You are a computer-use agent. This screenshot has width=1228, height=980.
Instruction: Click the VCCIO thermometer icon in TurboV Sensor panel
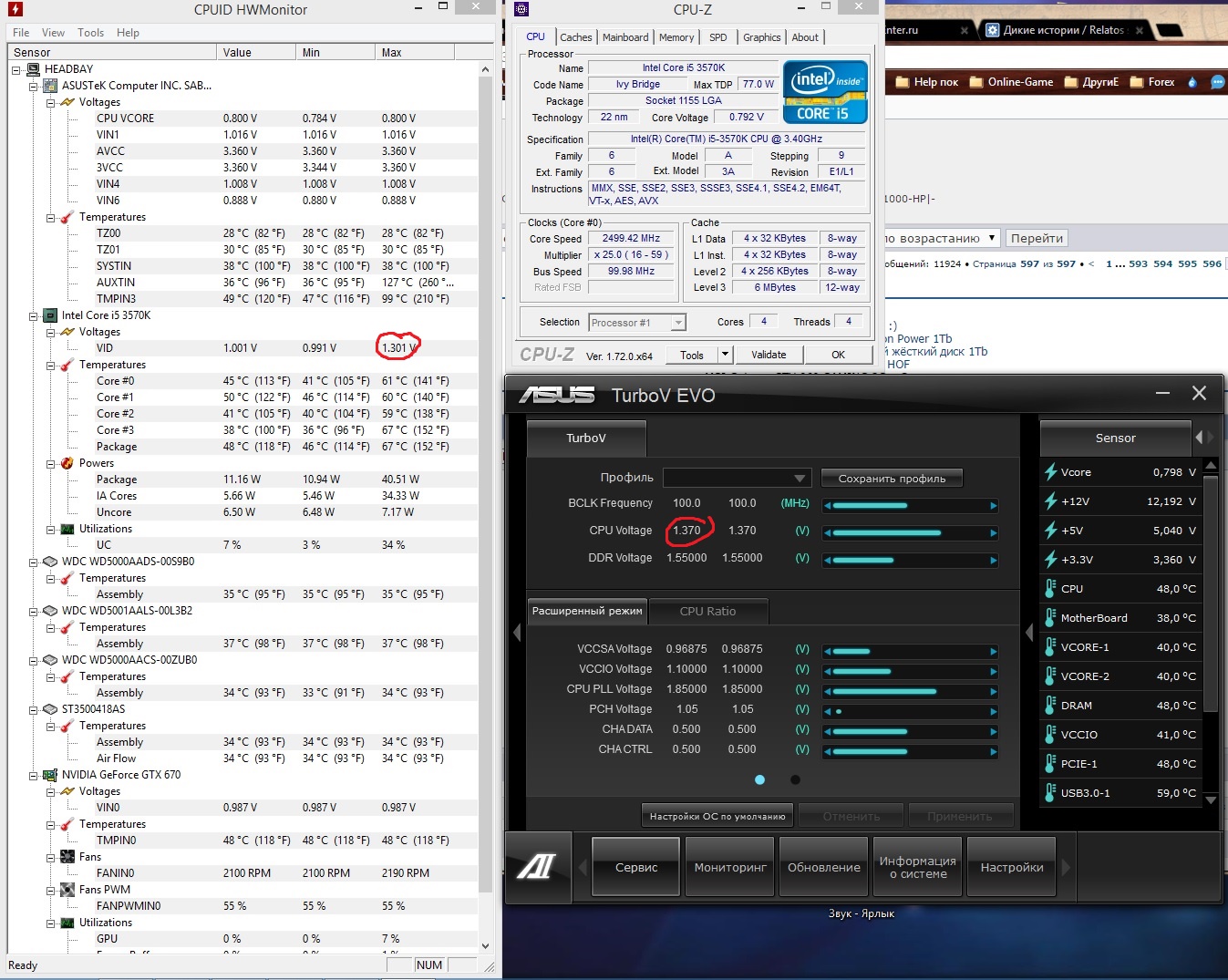pos(1050,735)
